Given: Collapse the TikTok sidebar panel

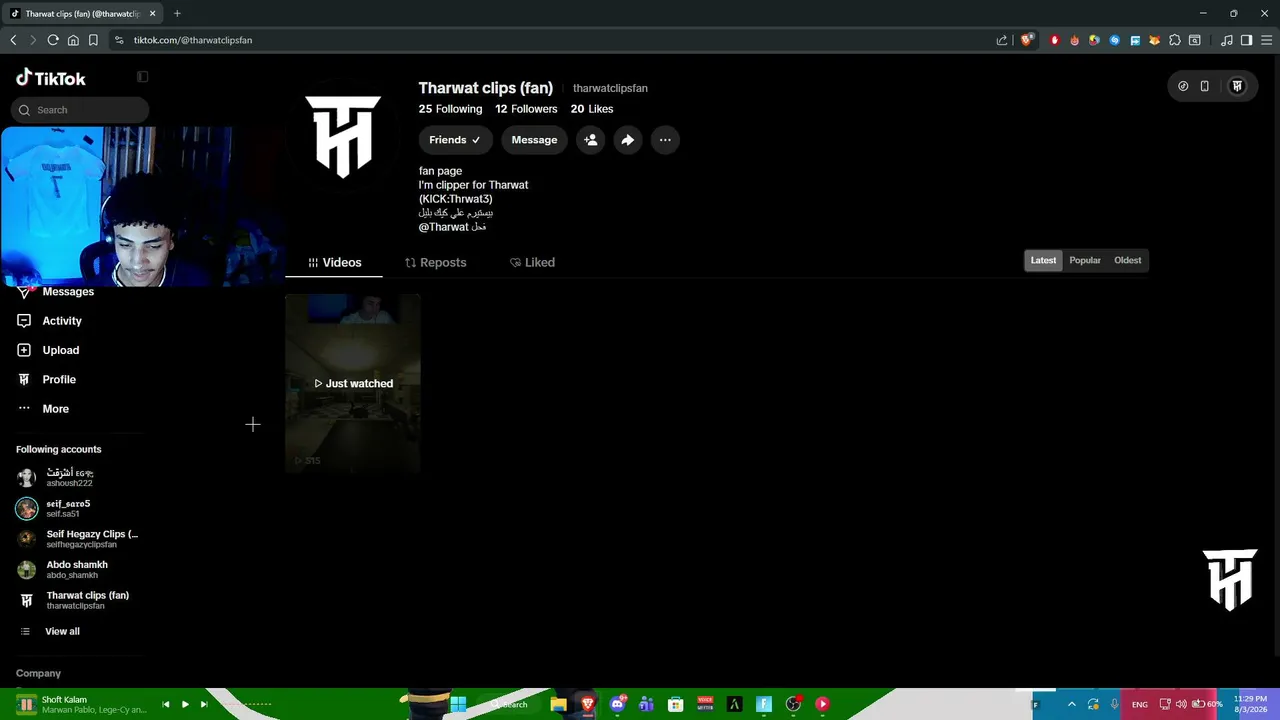Looking at the screenshot, I should tap(142, 77).
